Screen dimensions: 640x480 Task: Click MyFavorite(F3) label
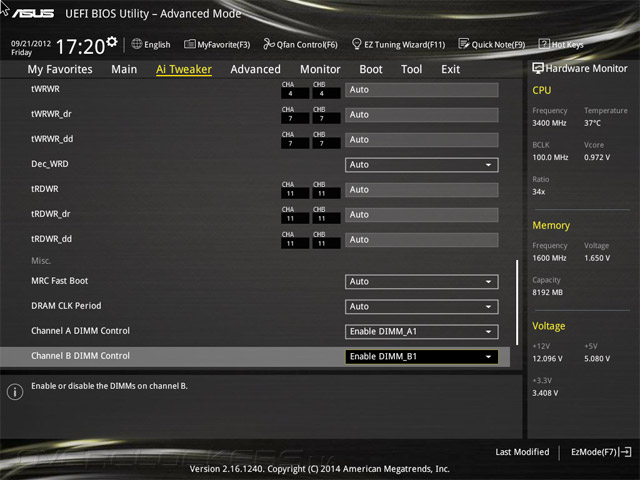point(224,44)
